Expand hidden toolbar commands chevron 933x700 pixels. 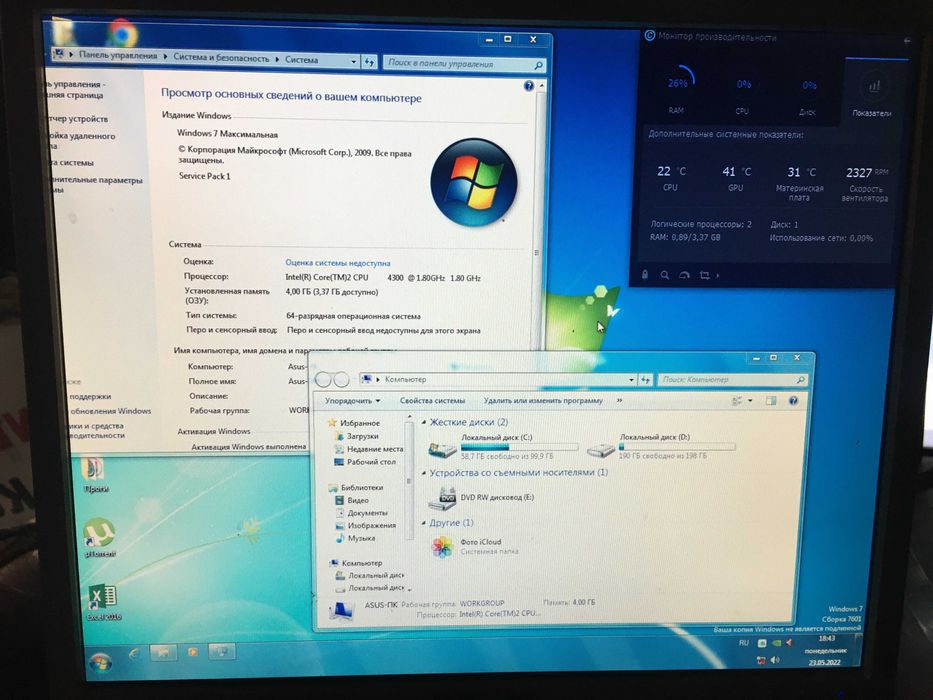(619, 401)
